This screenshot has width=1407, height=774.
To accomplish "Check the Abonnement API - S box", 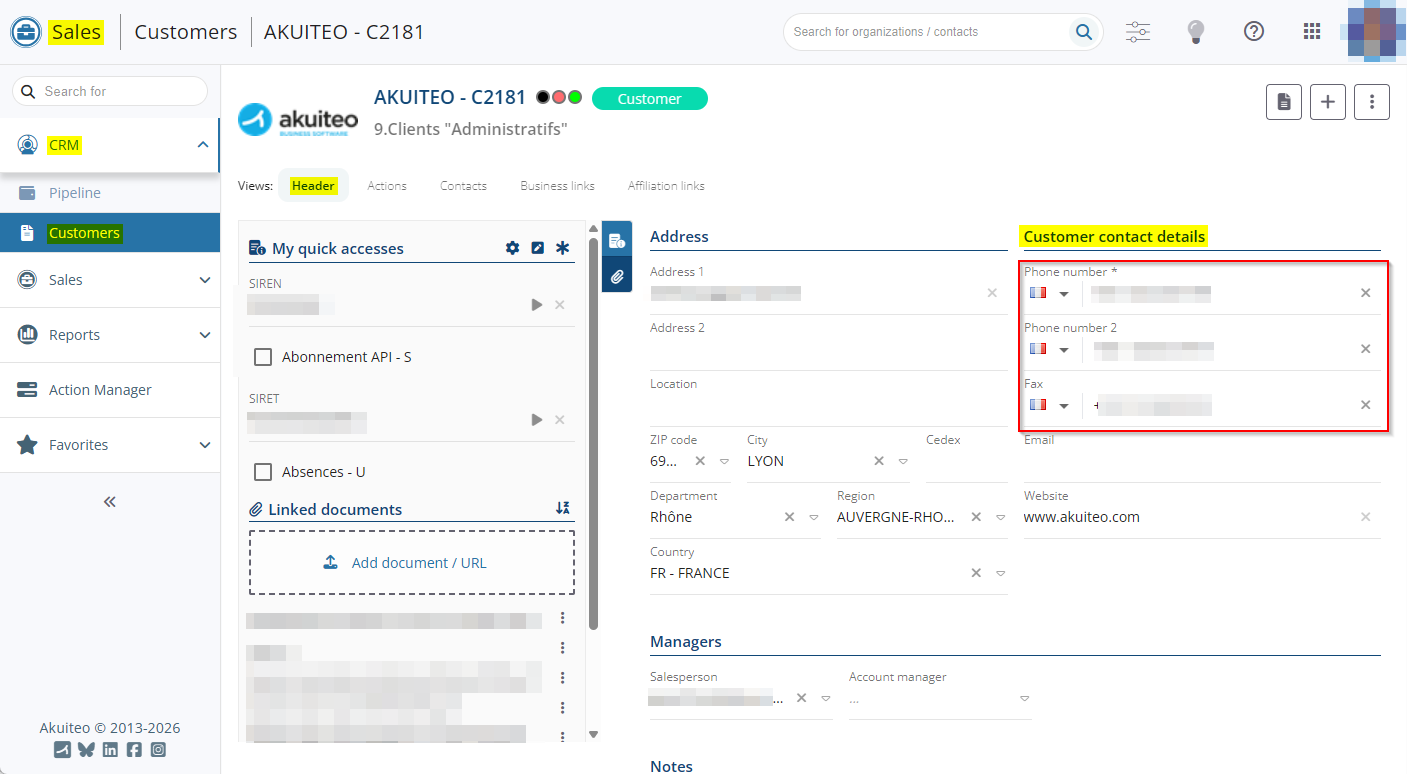I will click(x=263, y=357).
